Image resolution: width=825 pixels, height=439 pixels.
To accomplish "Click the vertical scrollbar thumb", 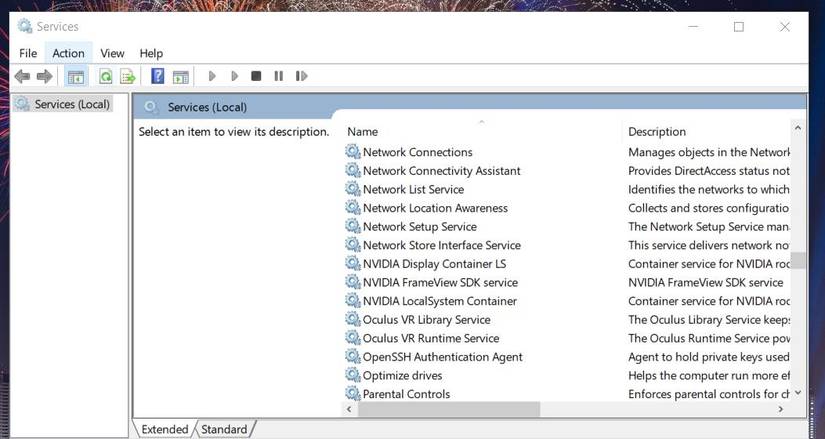I will point(798,260).
